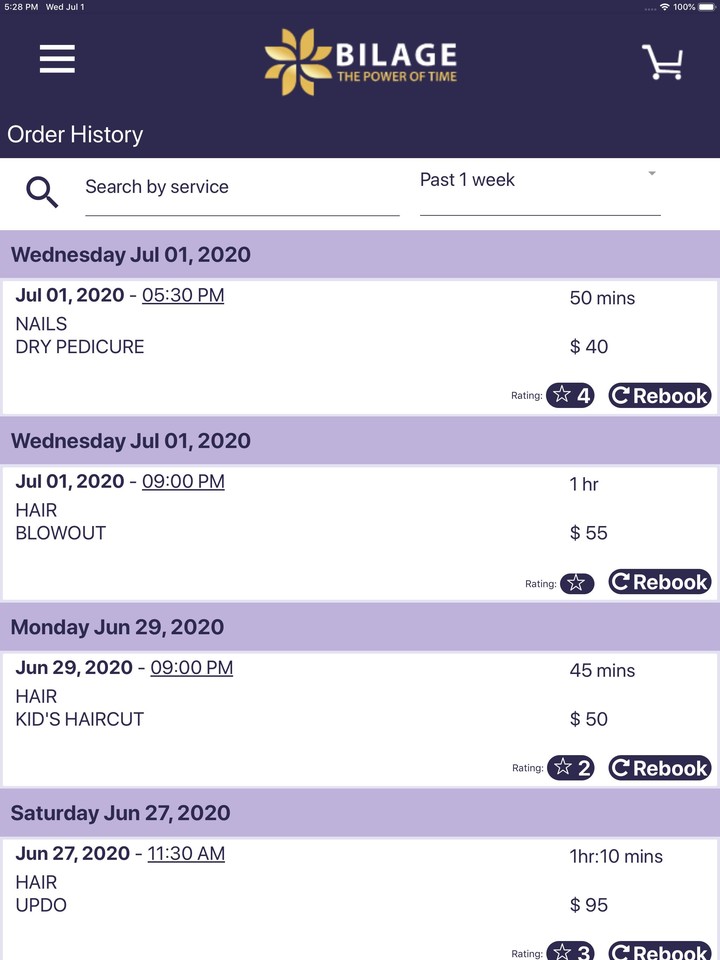Open the hamburger navigation menu
Image resolution: width=720 pixels, height=960 pixels.
point(57,59)
